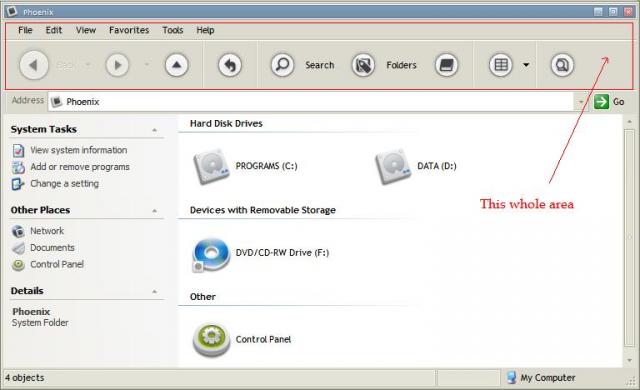Click the Other group header
Image resolution: width=640 pixels, height=390 pixels.
(202, 297)
